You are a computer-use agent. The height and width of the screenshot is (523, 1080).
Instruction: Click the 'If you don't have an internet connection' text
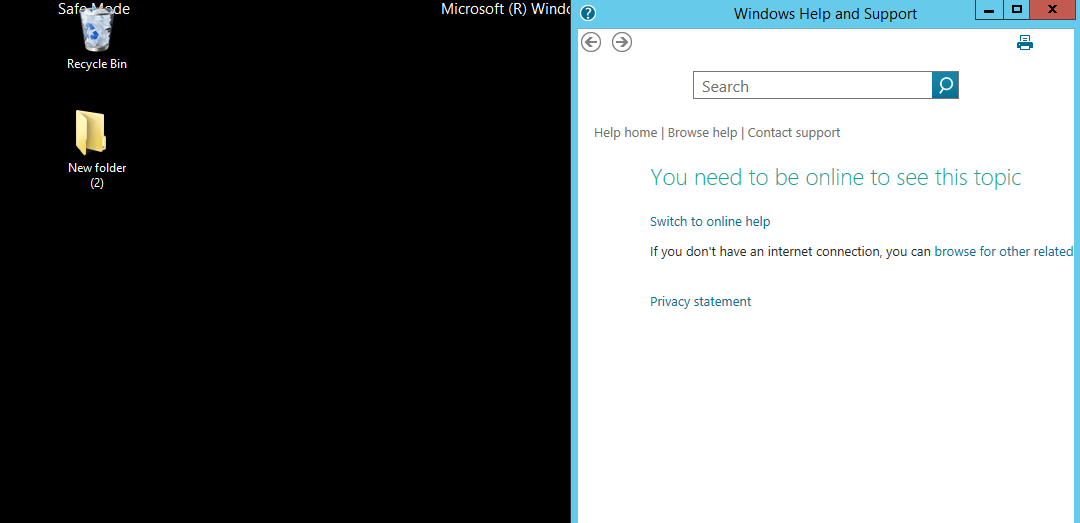tap(791, 252)
